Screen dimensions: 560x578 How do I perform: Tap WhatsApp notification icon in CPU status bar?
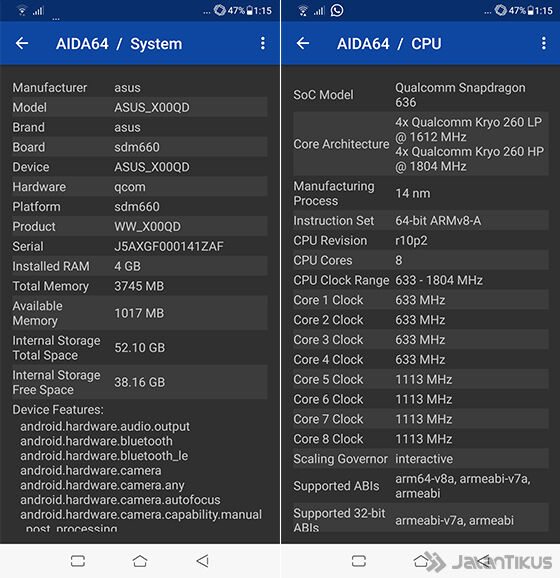click(x=337, y=10)
